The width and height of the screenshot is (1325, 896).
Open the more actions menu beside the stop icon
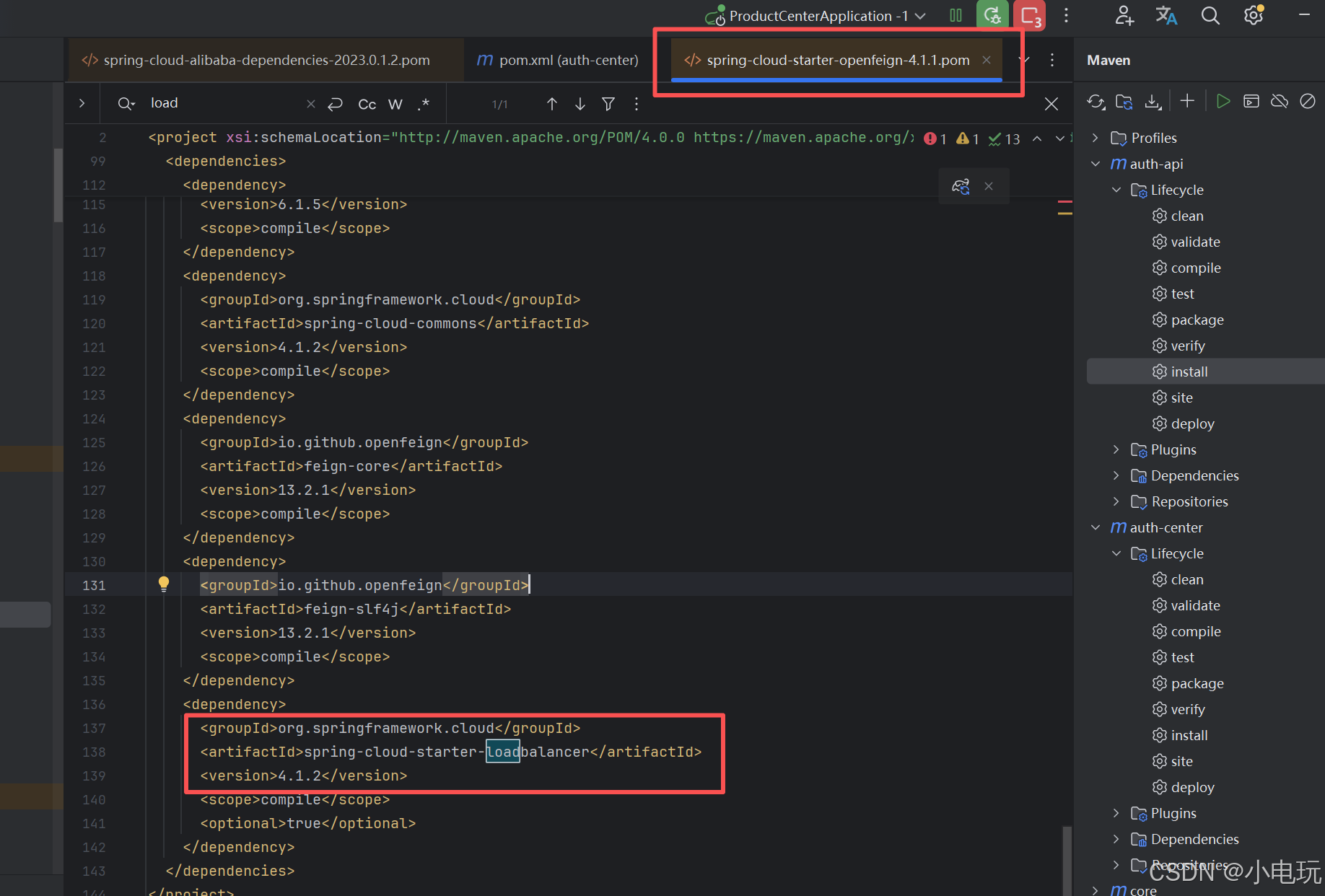click(x=1066, y=15)
